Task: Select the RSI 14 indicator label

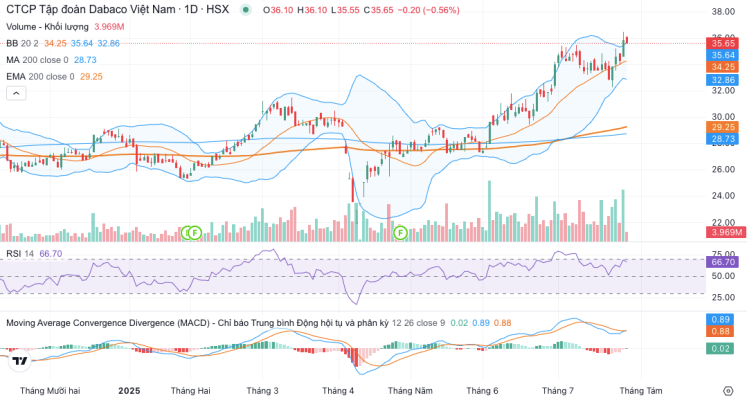Action: (x=20, y=254)
